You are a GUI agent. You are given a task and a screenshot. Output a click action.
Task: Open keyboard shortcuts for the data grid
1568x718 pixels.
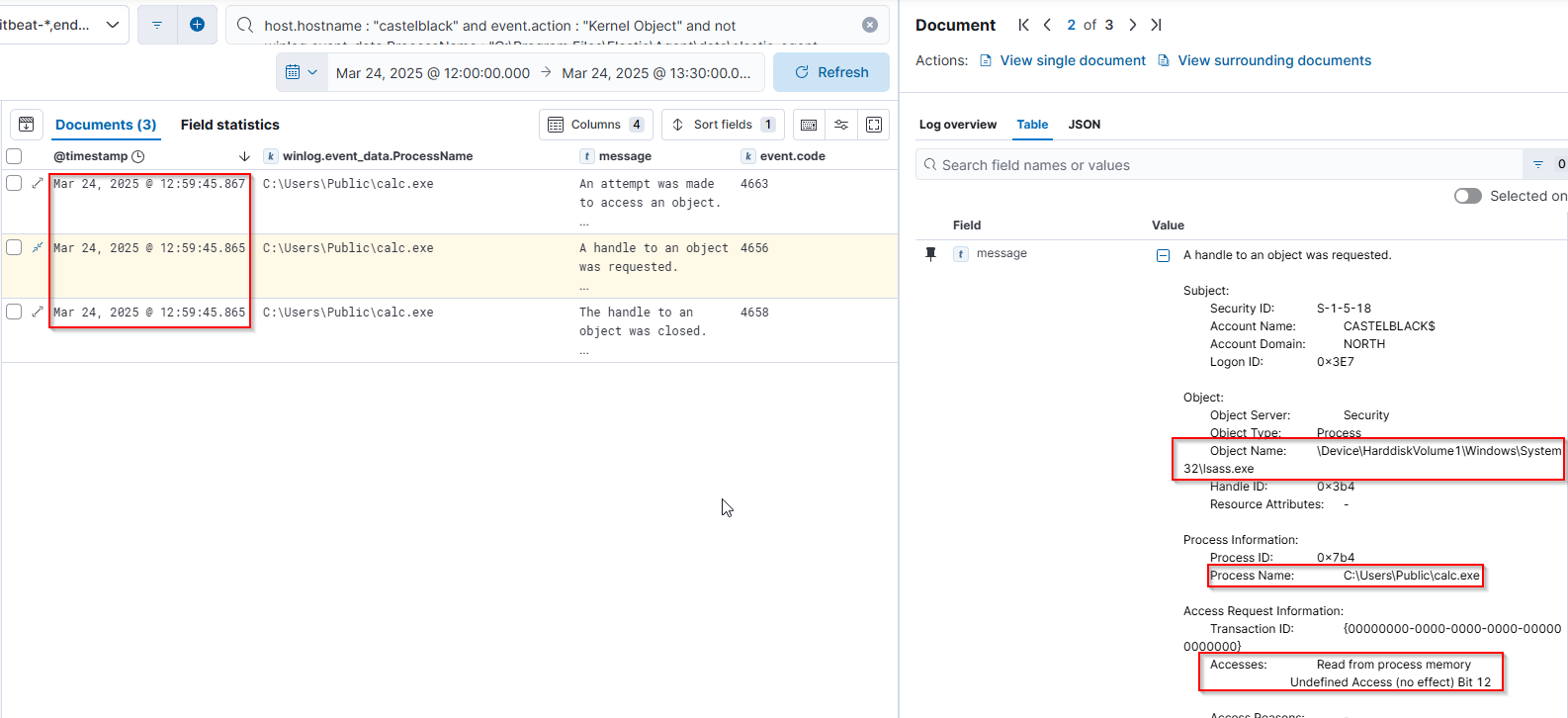click(809, 125)
